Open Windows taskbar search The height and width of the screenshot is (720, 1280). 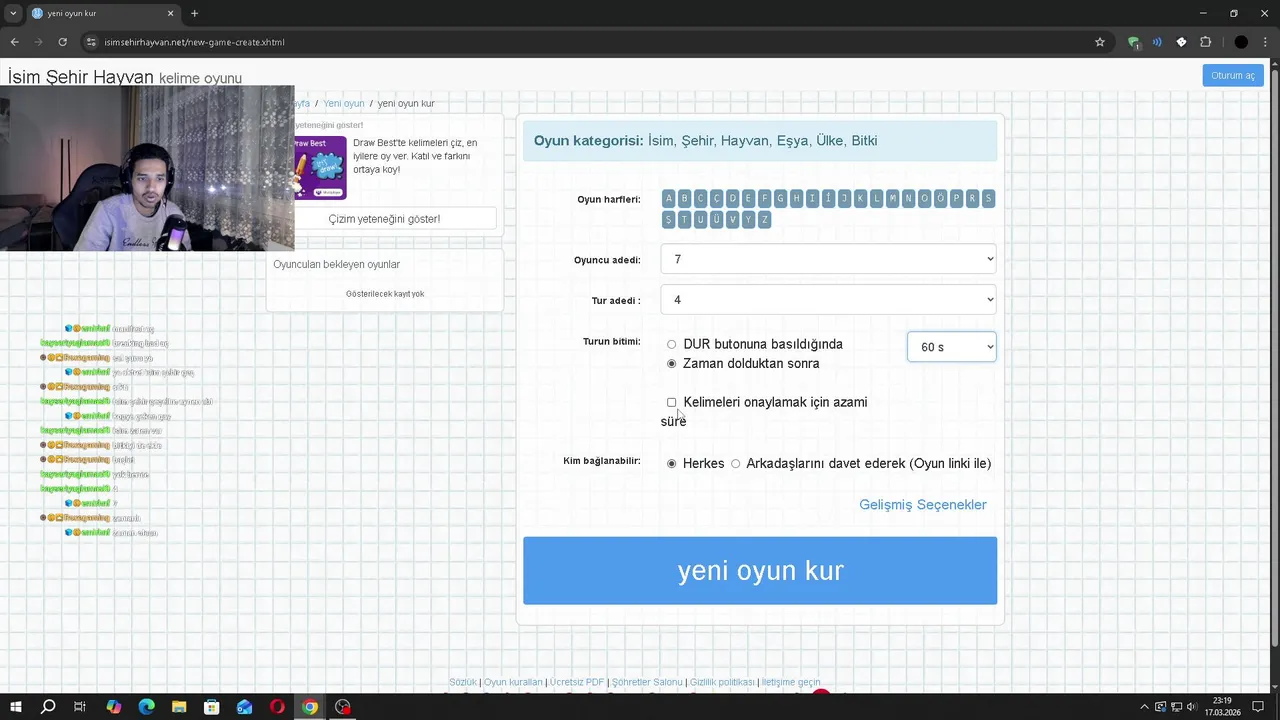coord(47,707)
